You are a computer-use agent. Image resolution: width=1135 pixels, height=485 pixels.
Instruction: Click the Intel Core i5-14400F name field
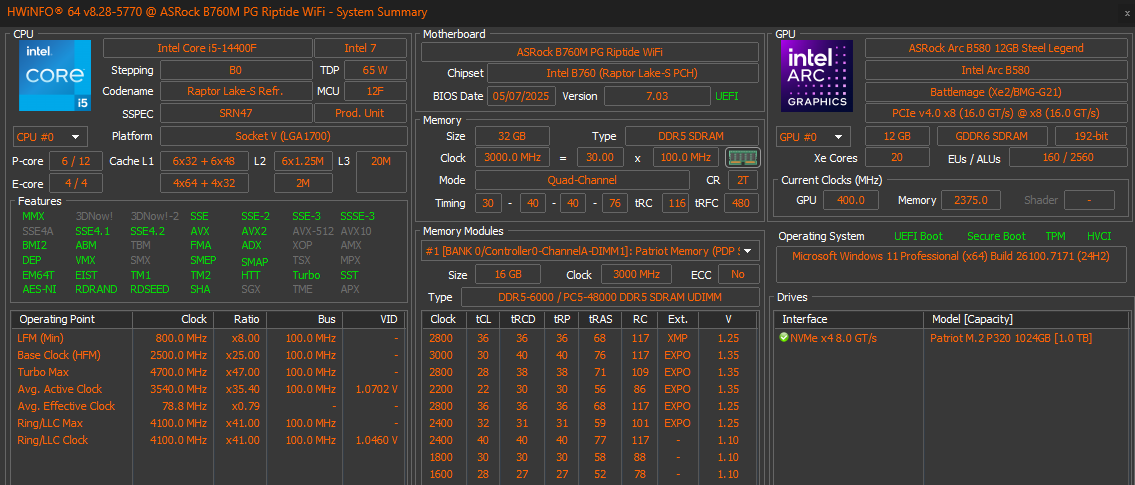[x=207, y=48]
